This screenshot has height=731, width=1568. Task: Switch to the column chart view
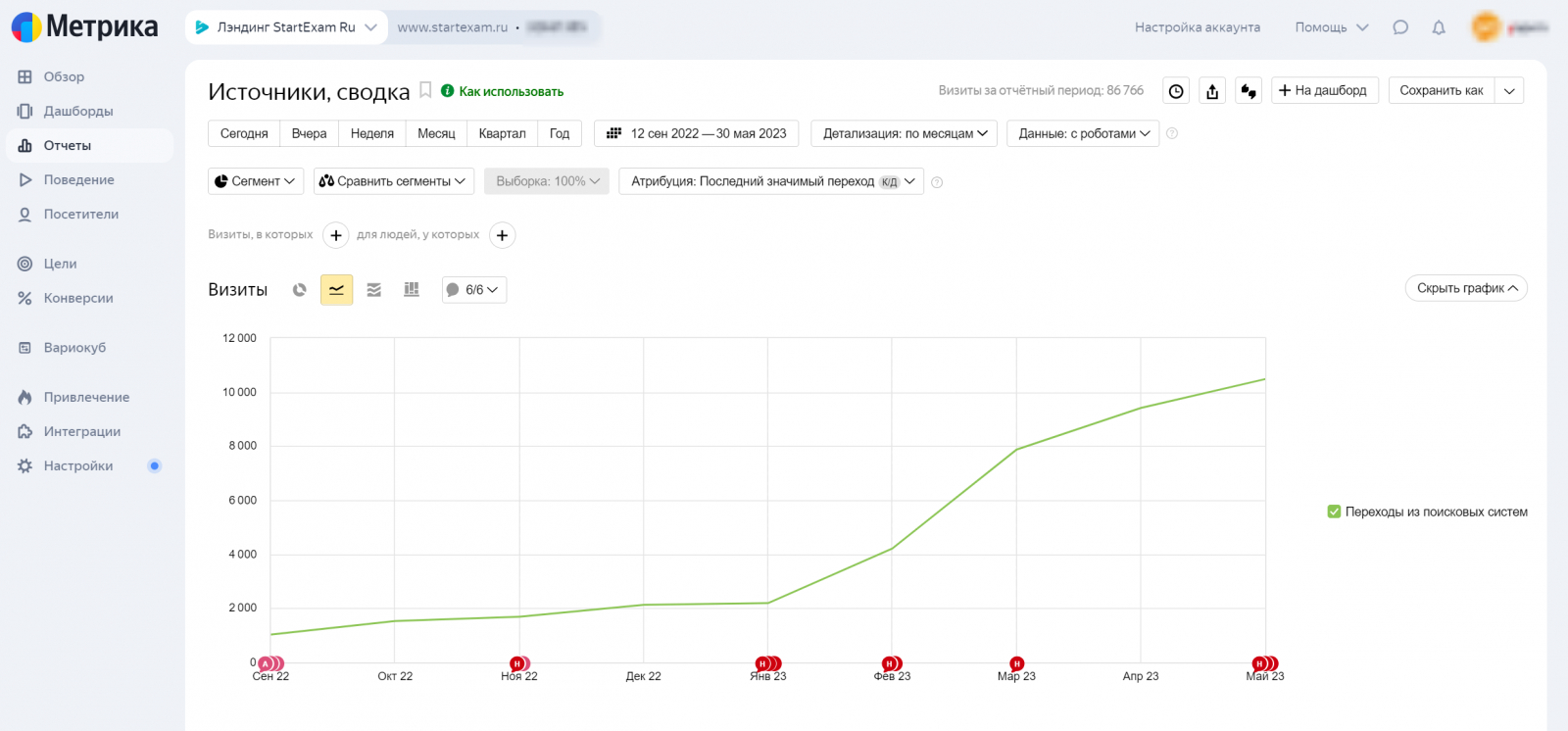(412, 290)
